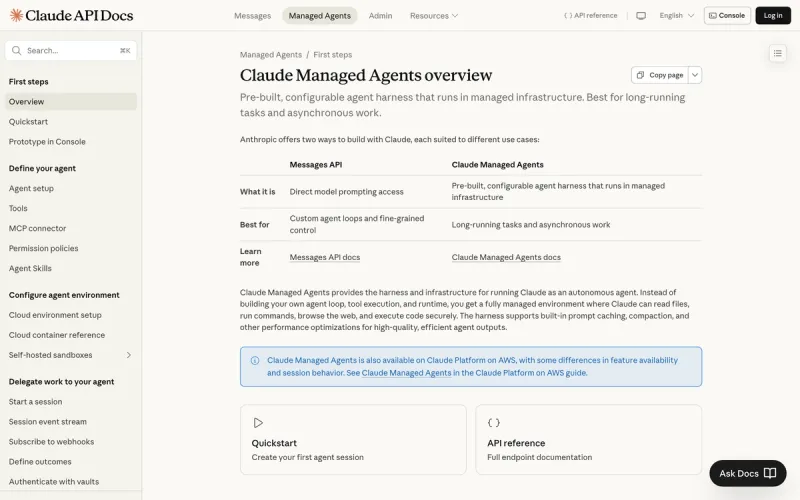Image resolution: width=800 pixels, height=500 pixels.
Task: Click 'Delegate work to your agent' heading
Action: pyautogui.click(x=61, y=382)
